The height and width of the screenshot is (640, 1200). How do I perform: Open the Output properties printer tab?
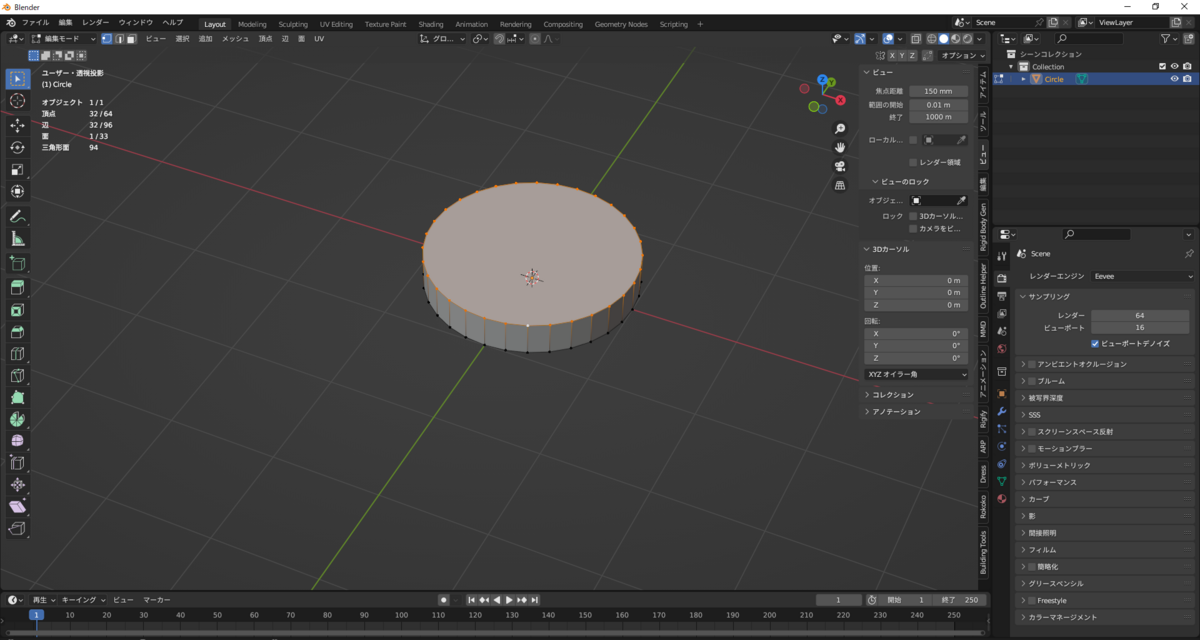(x=1001, y=295)
